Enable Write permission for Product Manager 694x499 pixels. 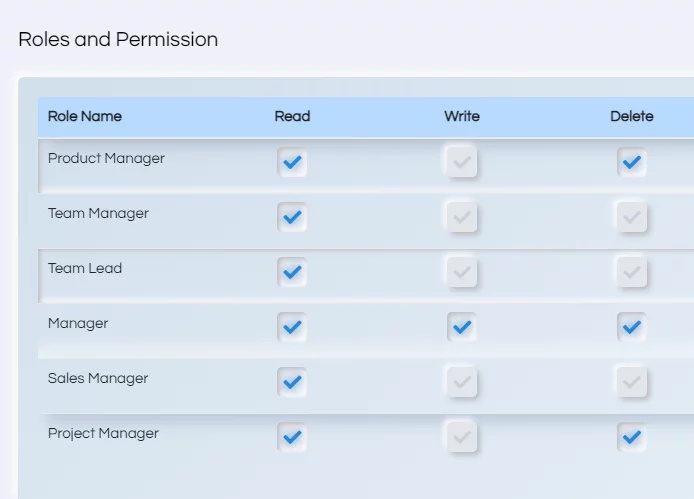[x=462, y=162]
